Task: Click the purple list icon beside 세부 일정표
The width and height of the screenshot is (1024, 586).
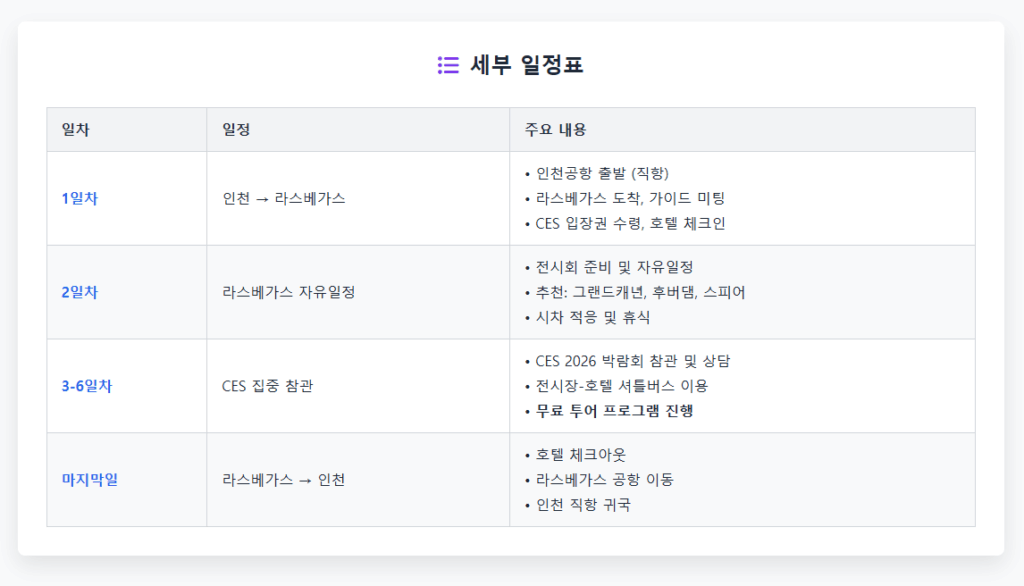Action: pyautogui.click(x=448, y=65)
